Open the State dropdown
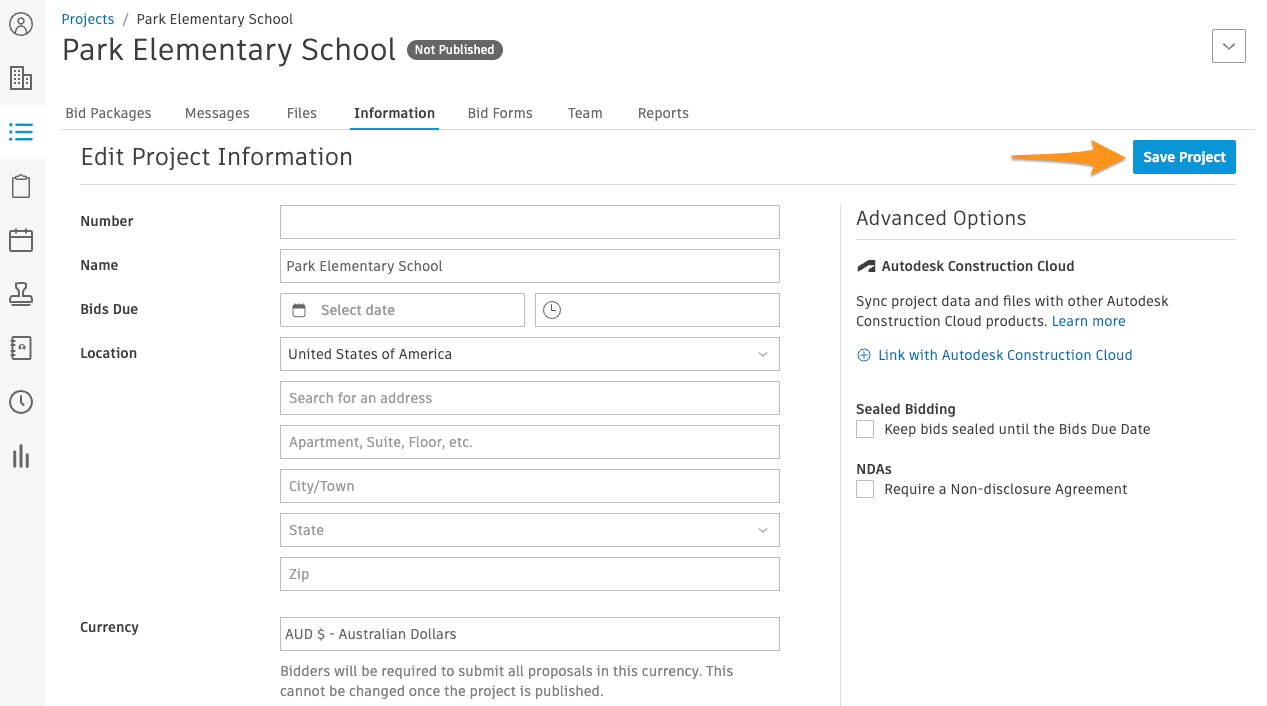Screen dimensions: 1267x706 (530, 530)
